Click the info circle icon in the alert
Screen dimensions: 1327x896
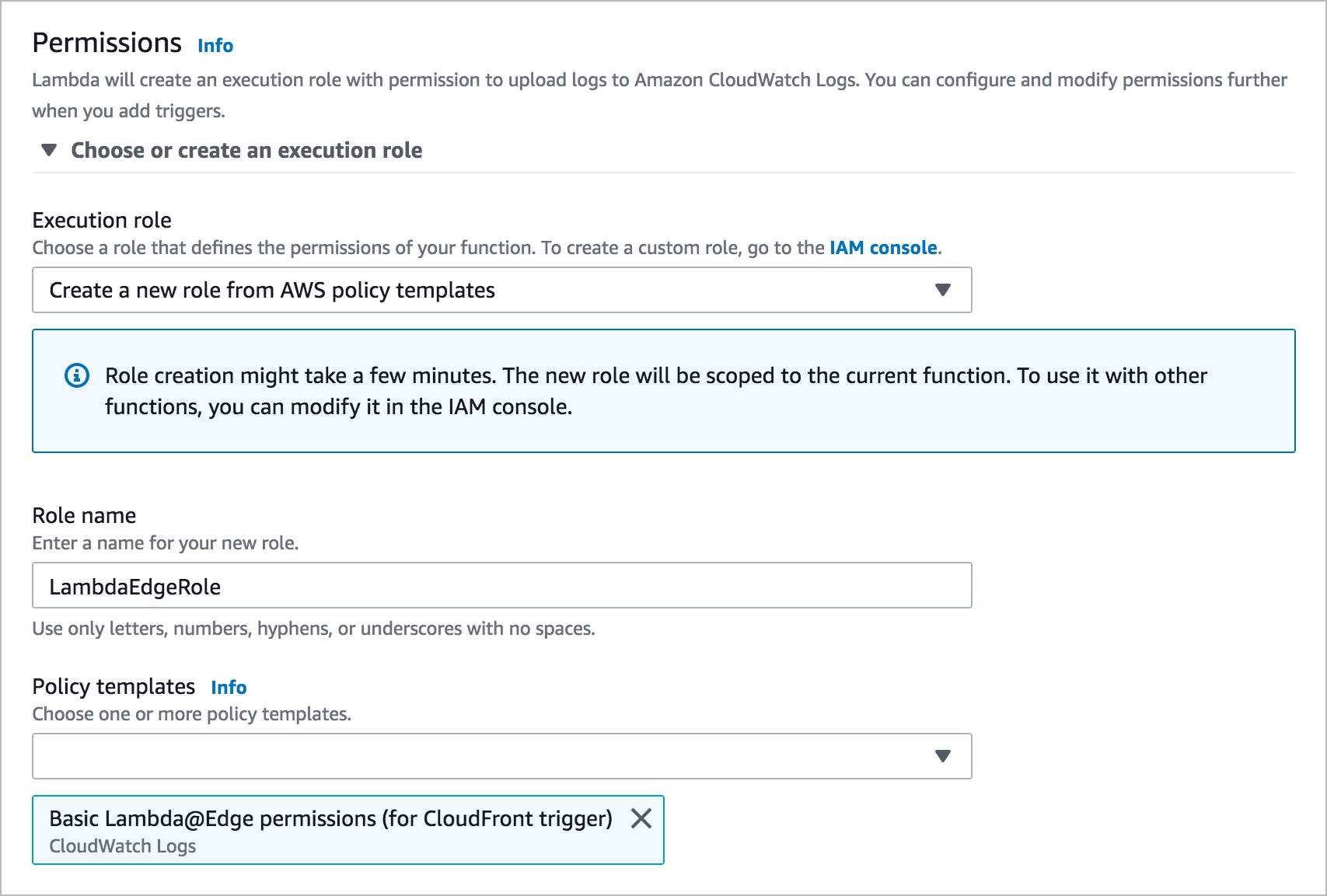pos(76,376)
